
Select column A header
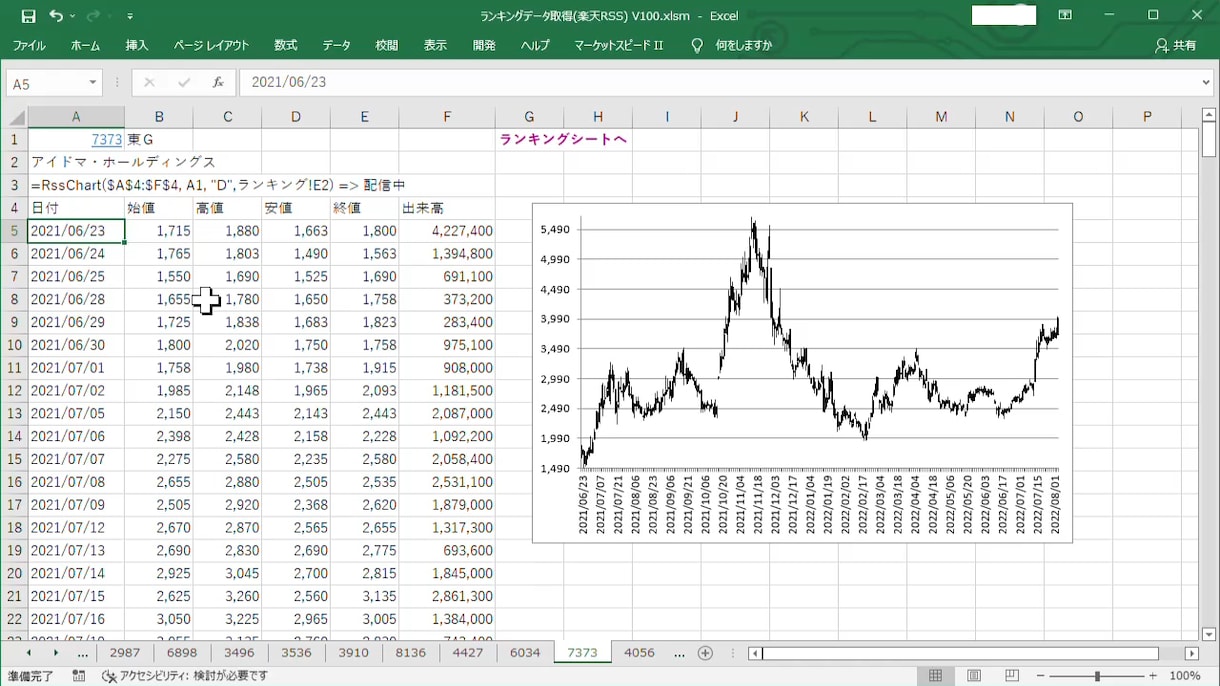(76, 117)
